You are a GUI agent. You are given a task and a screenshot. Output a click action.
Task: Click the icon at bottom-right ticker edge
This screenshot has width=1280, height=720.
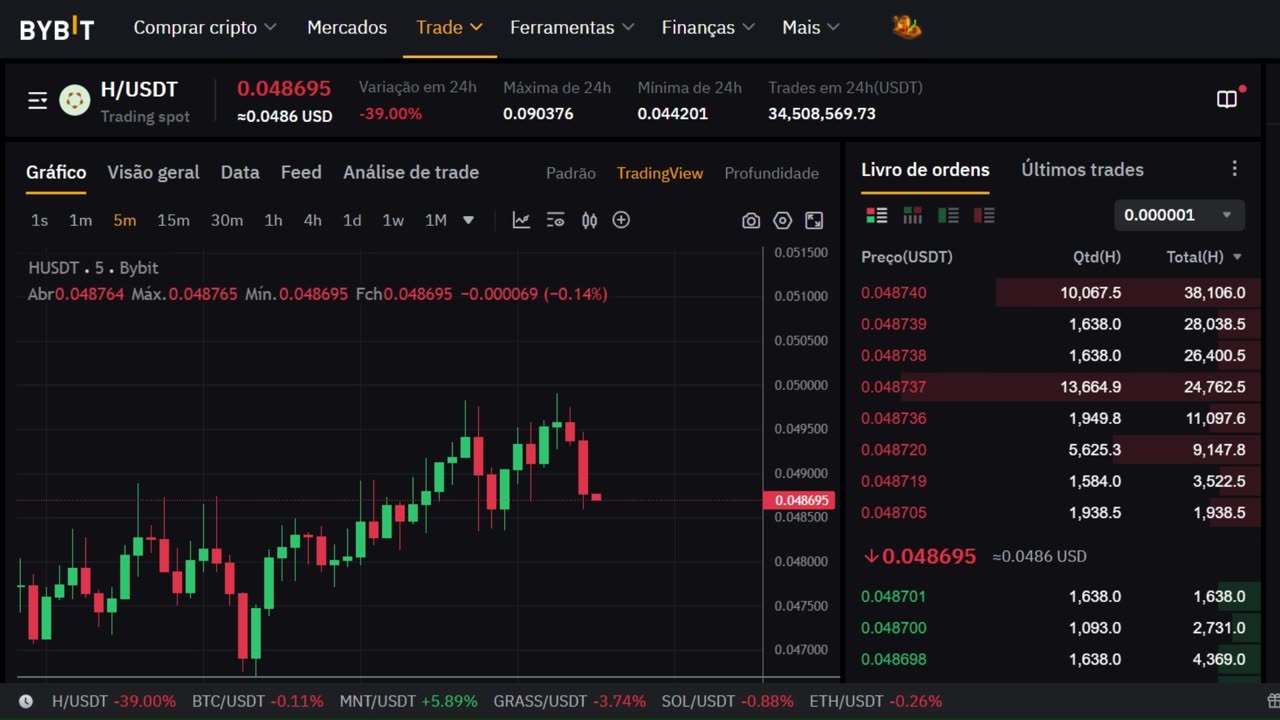[1271, 701]
